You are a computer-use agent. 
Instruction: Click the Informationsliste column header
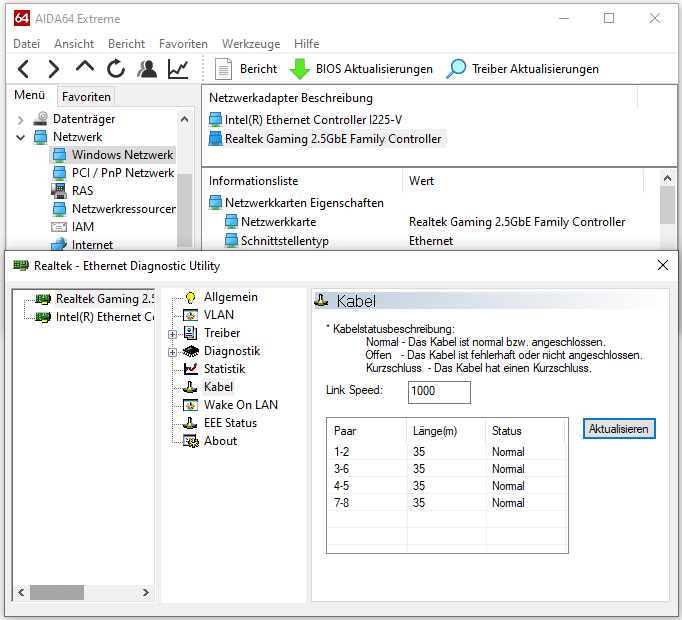point(253,181)
